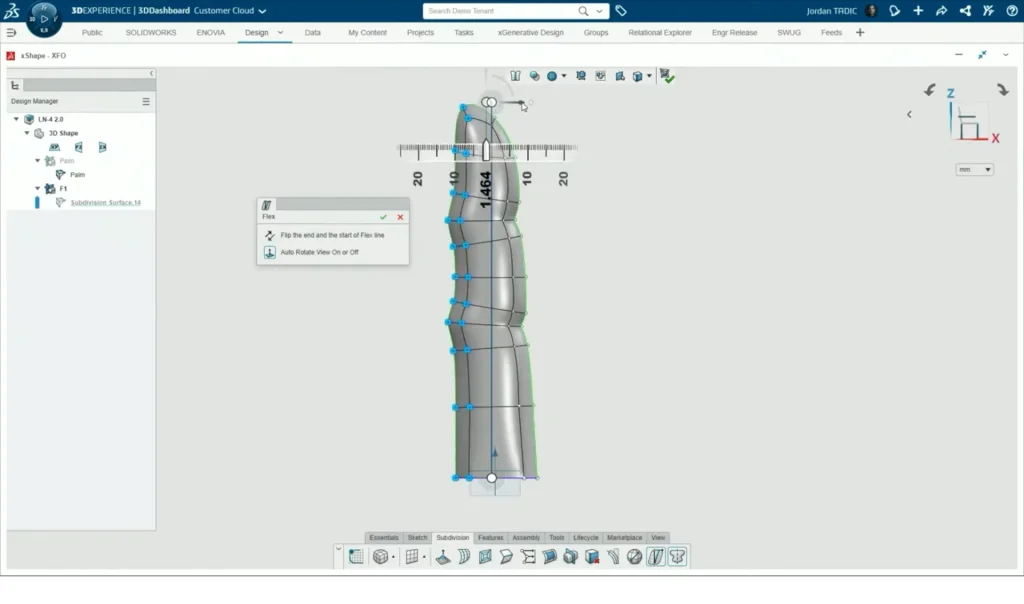Click the Share arrow icon in top bar
The width and height of the screenshot is (1024, 604).
pyautogui.click(x=941, y=11)
